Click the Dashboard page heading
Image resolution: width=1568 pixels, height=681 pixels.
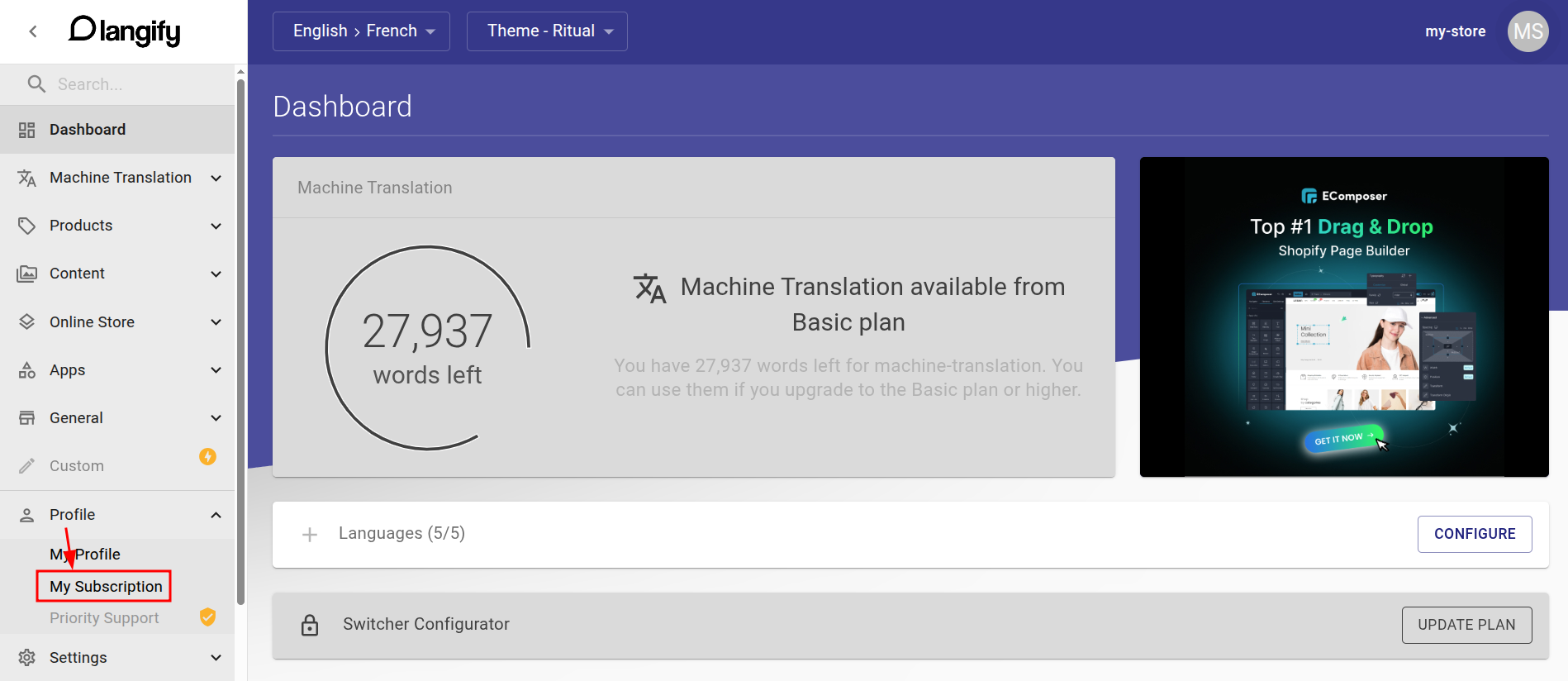(x=342, y=107)
